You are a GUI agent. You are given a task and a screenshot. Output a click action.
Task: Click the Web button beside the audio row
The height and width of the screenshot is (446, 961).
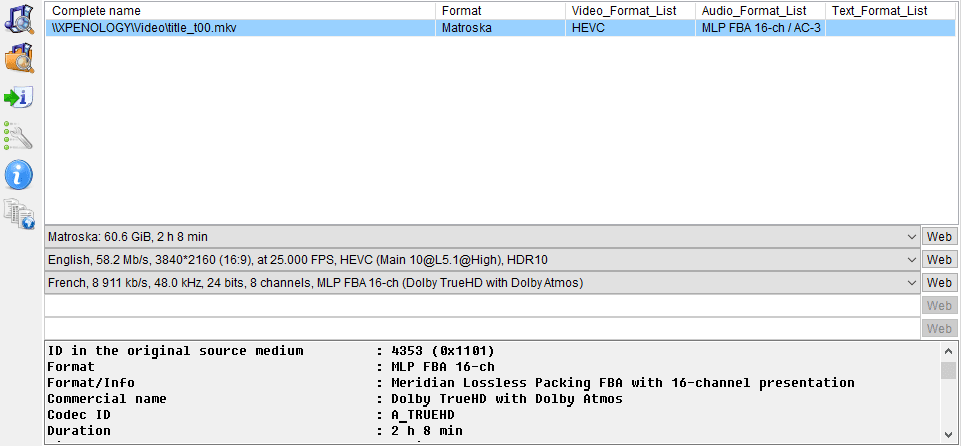click(x=939, y=282)
